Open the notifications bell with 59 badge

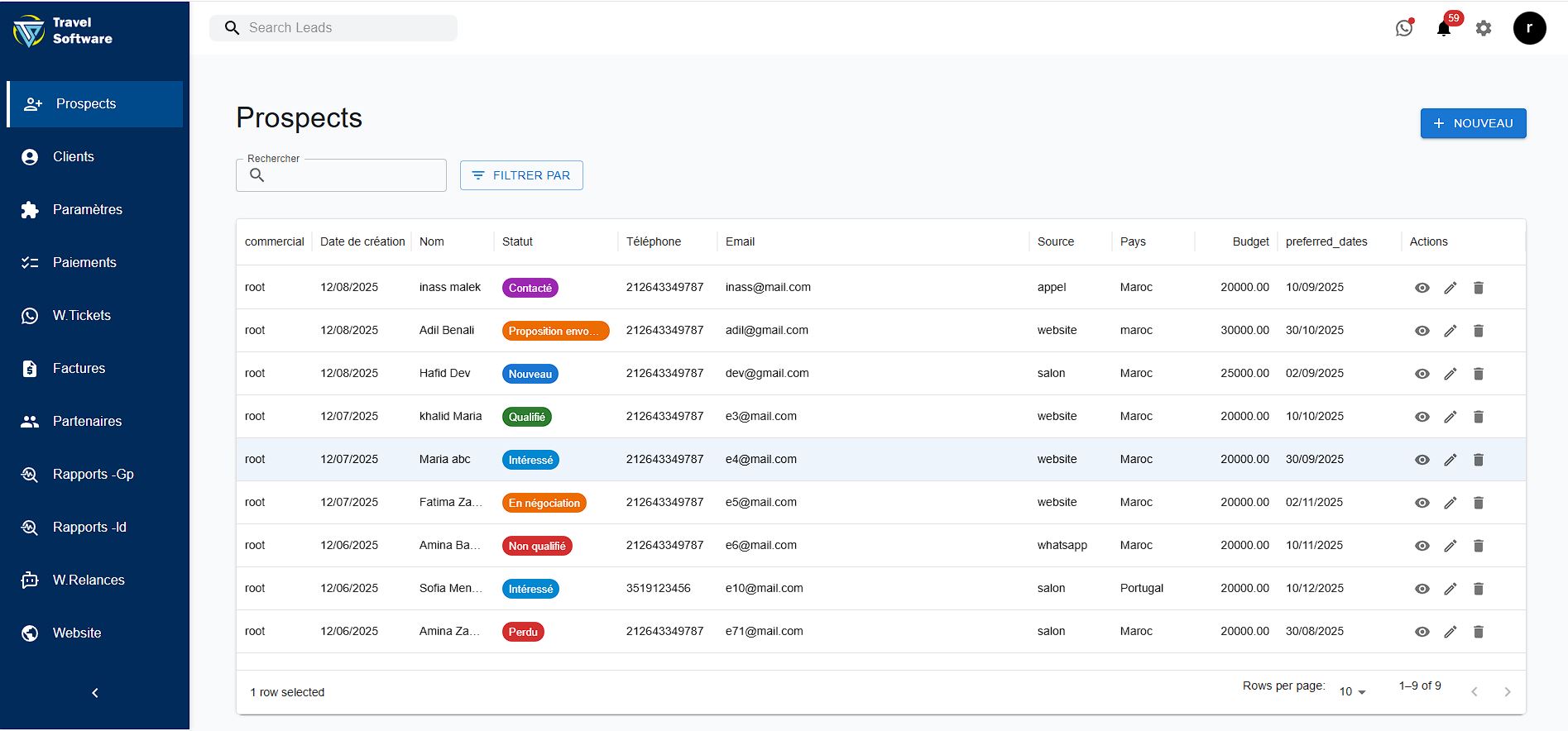1444,28
